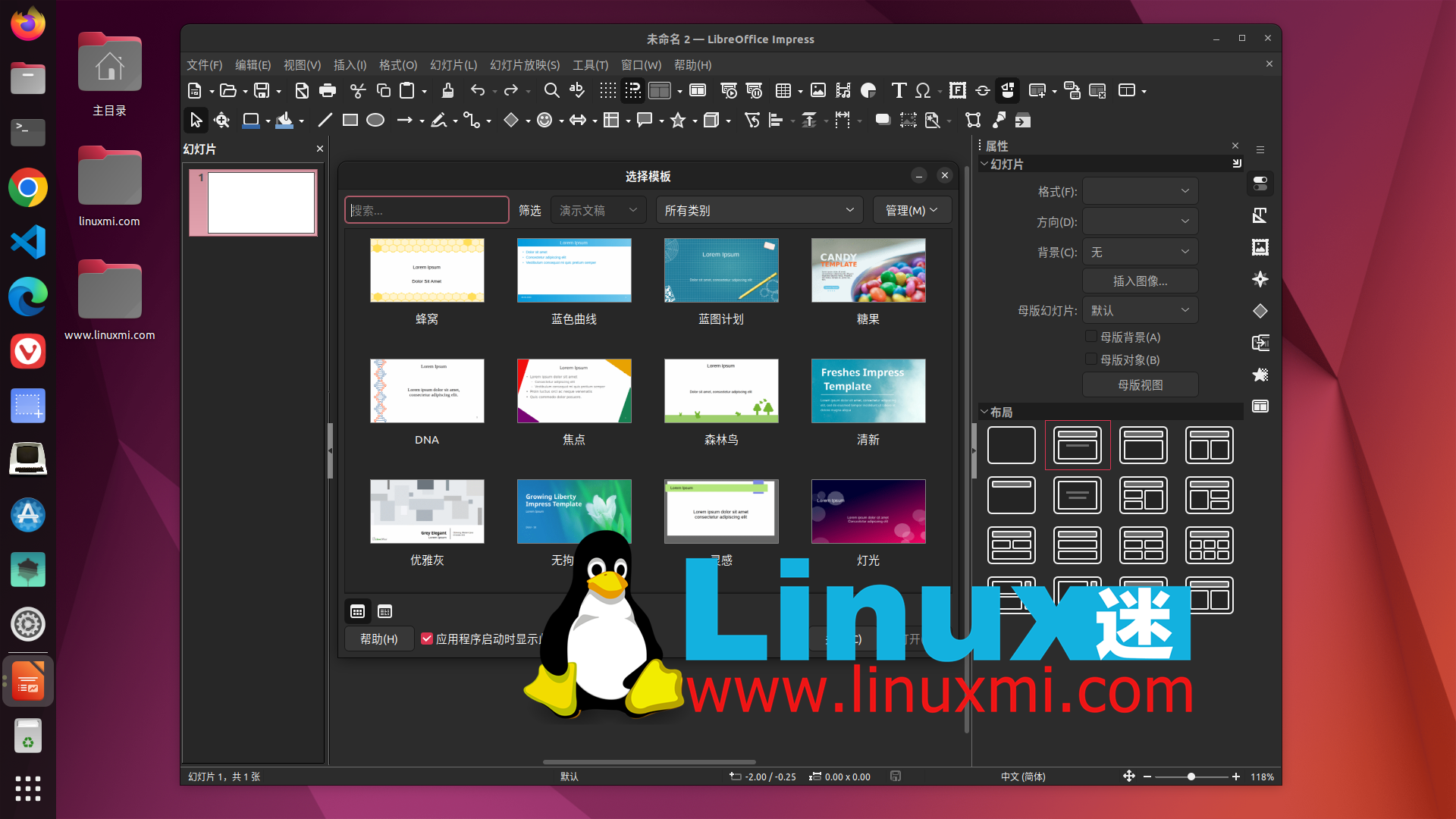Open the 背景(C) dropdown showing 无

[x=1140, y=252]
